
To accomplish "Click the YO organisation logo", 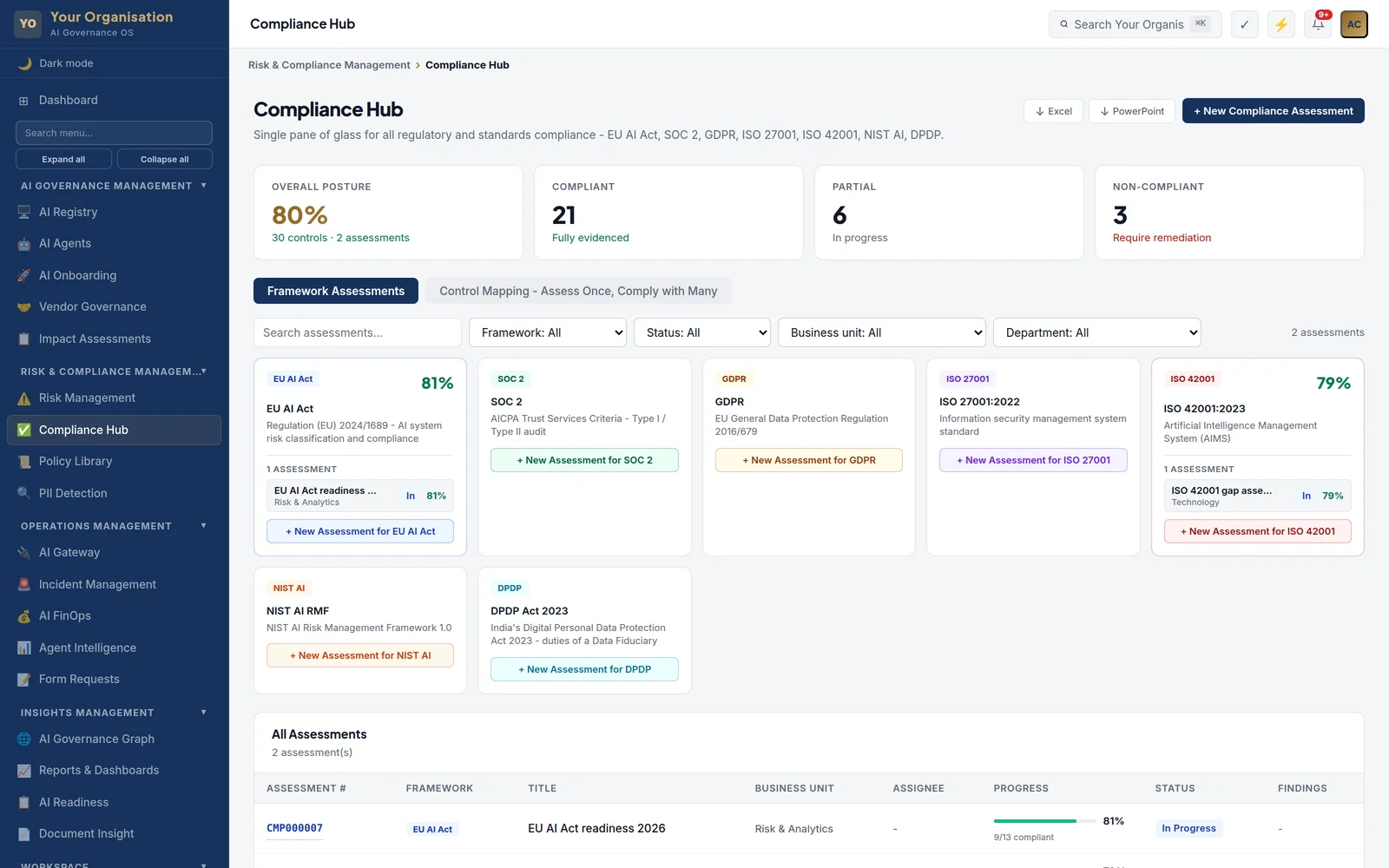I will [28, 23].
